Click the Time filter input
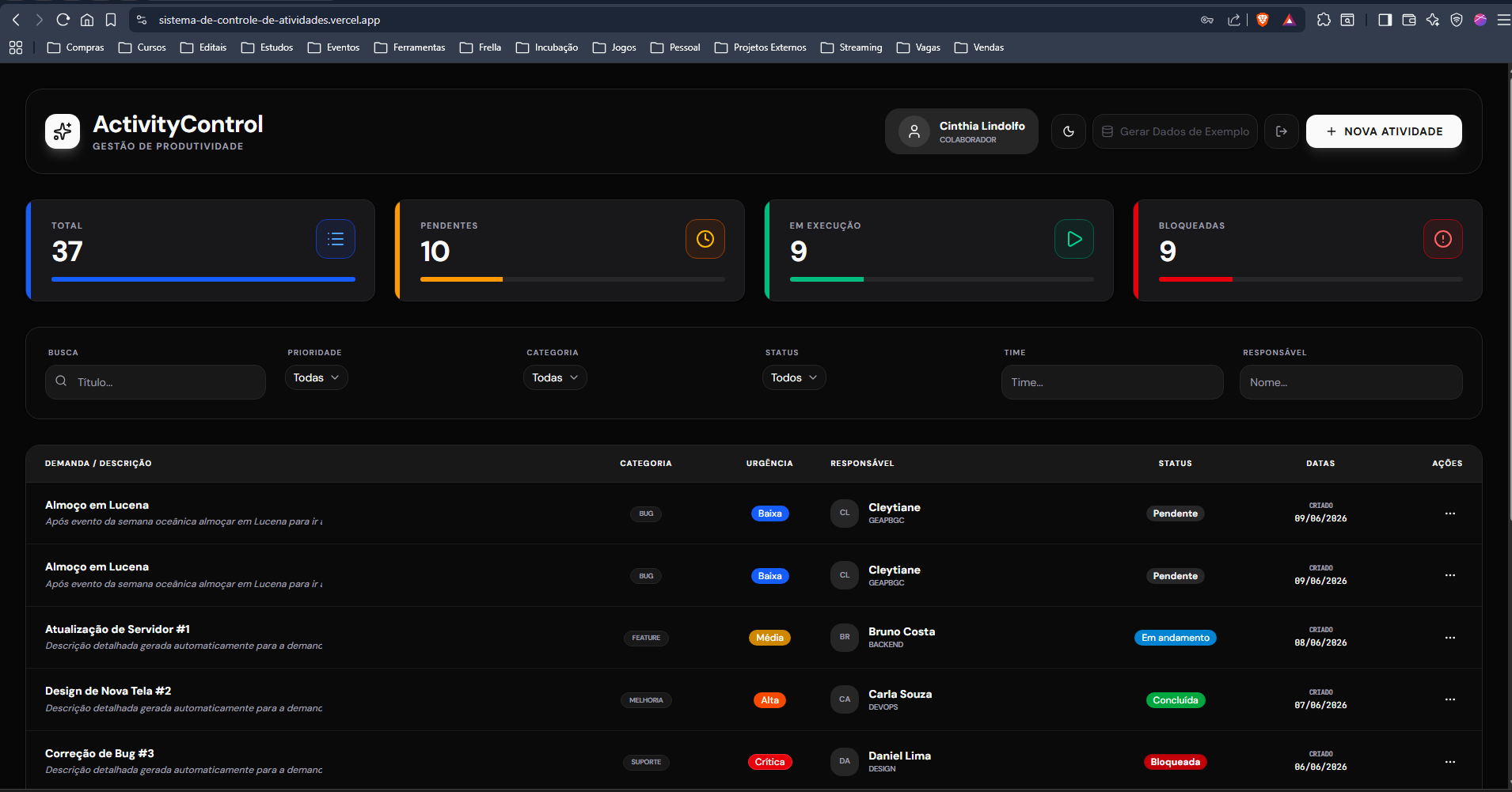Screen dimensions: 1512x792 (1112, 382)
